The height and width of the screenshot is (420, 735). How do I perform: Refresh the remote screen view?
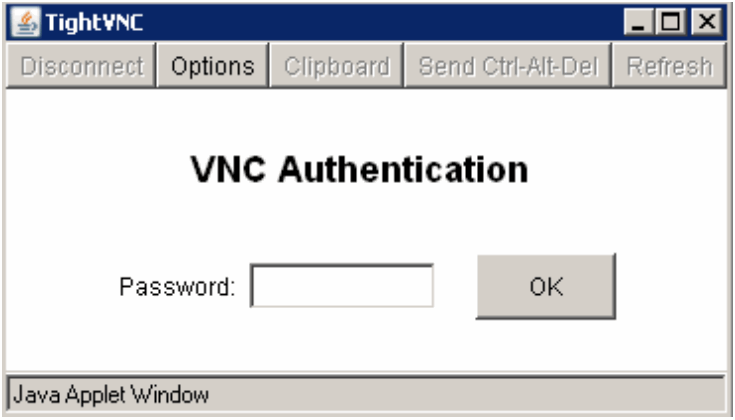tap(669, 67)
